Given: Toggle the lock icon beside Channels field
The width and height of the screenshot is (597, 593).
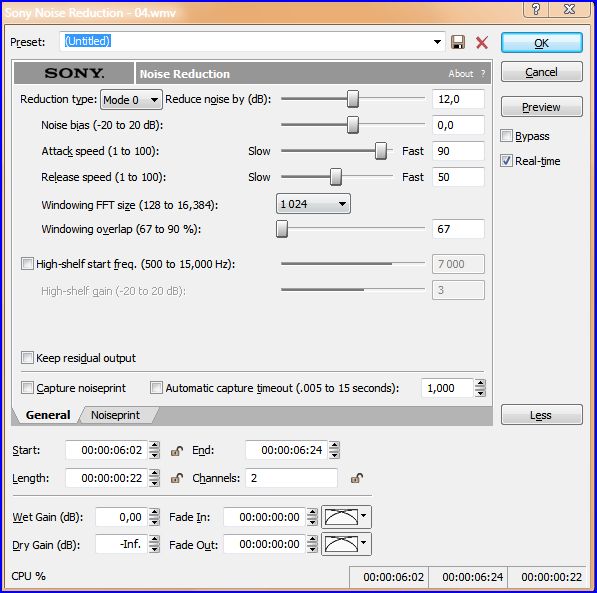Looking at the screenshot, I should coord(357,478).
